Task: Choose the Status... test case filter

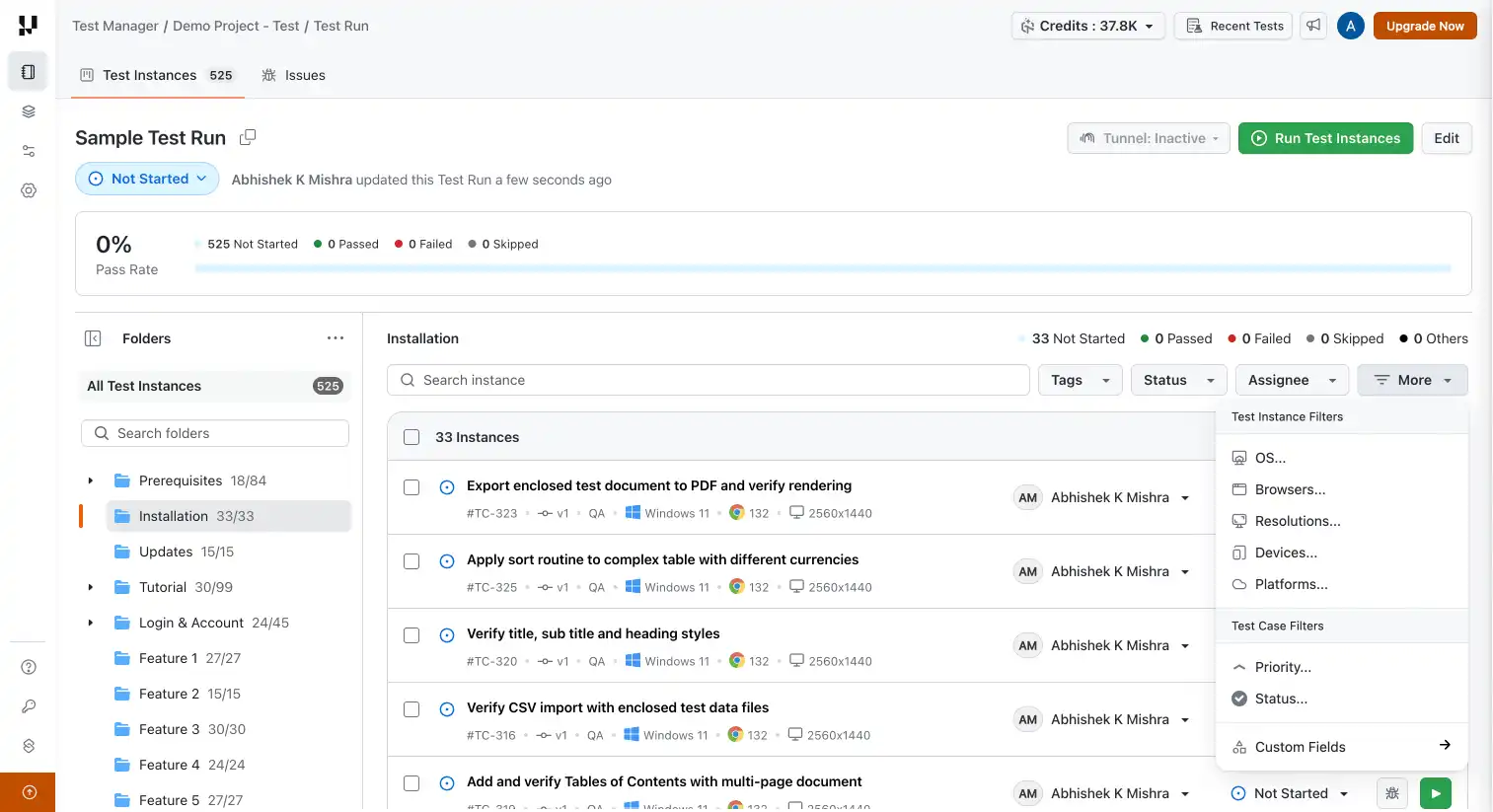Action: pos(1341,699)
